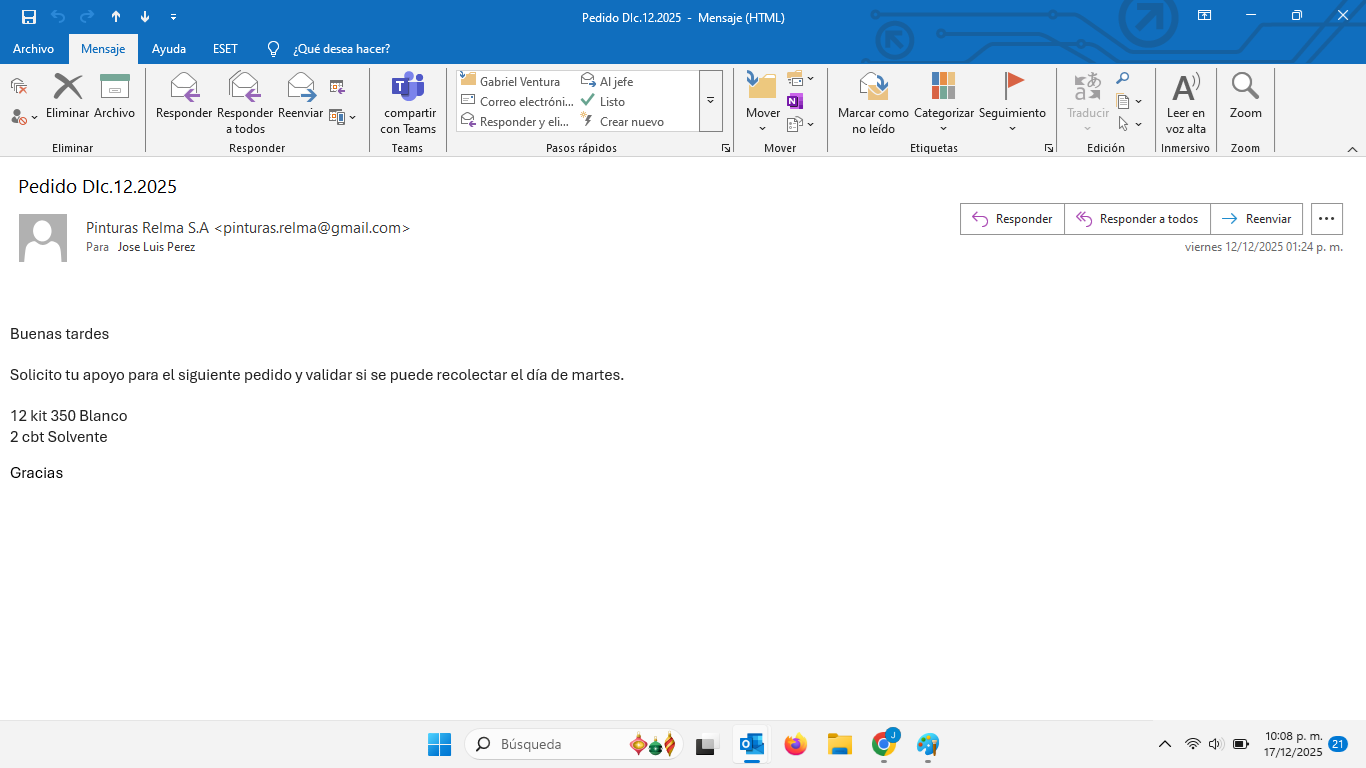Open the Categorizar color dropdown

point(943,103)
